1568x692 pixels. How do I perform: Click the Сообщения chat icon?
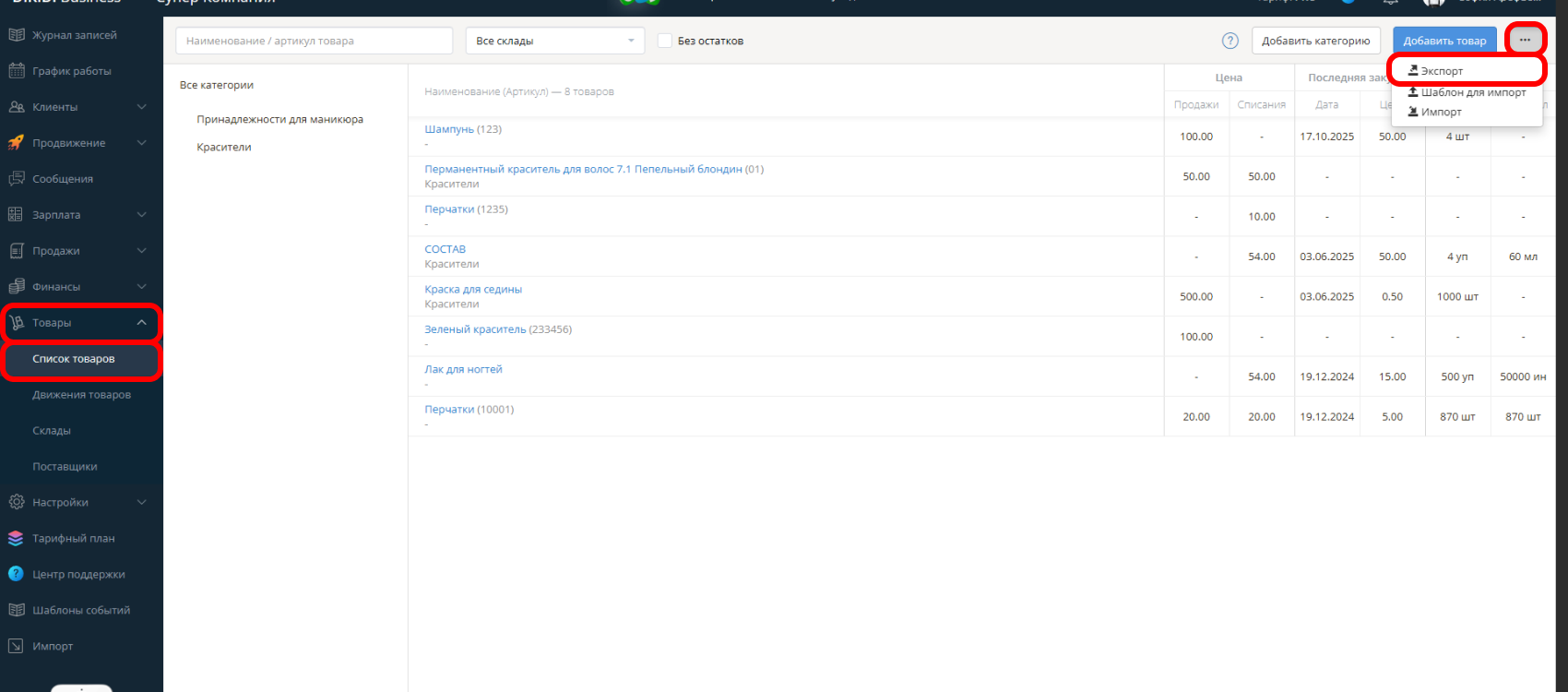[x=16, y=179]
